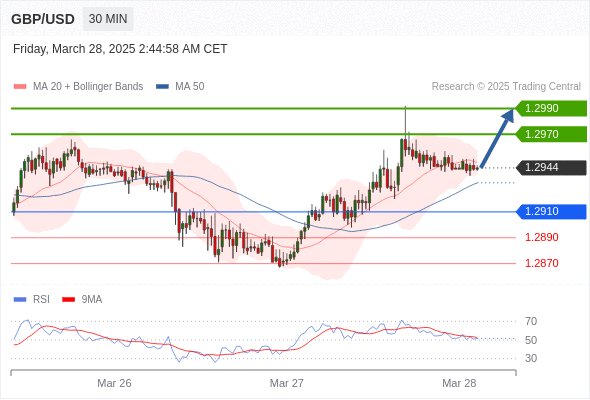Click the Mar 28 date axis label

point(459,383)
